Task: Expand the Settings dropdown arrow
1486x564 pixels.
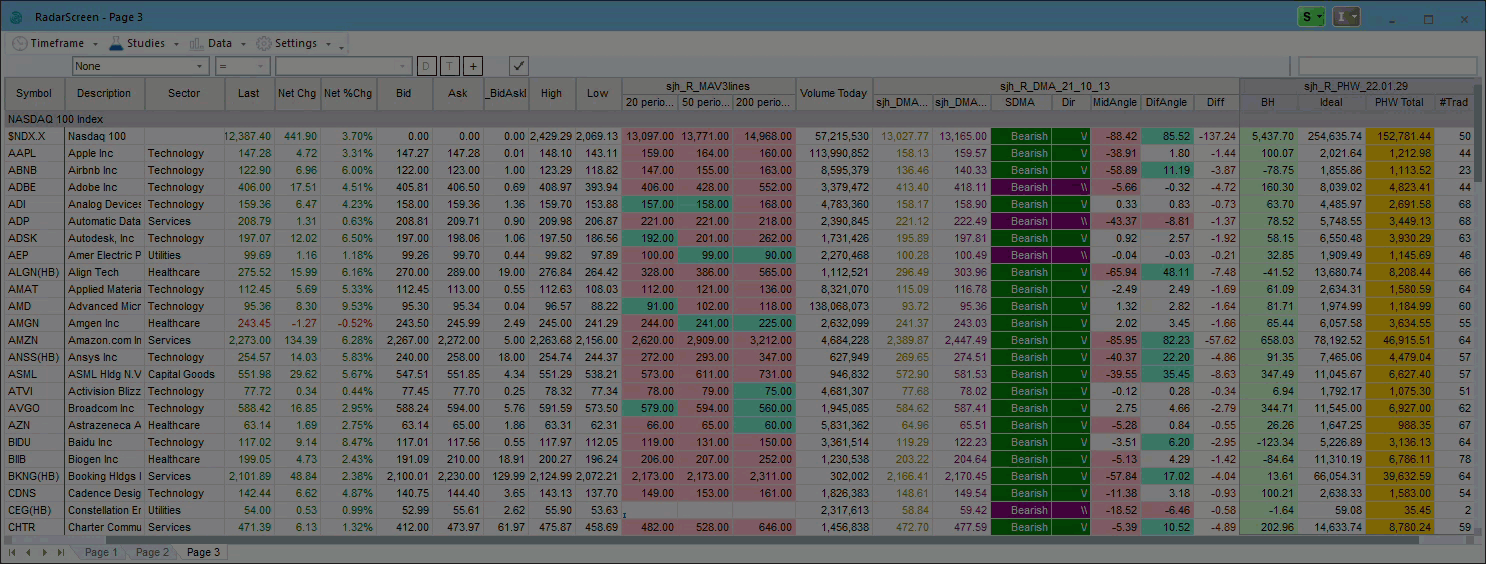Action: (x=327, y=44)
